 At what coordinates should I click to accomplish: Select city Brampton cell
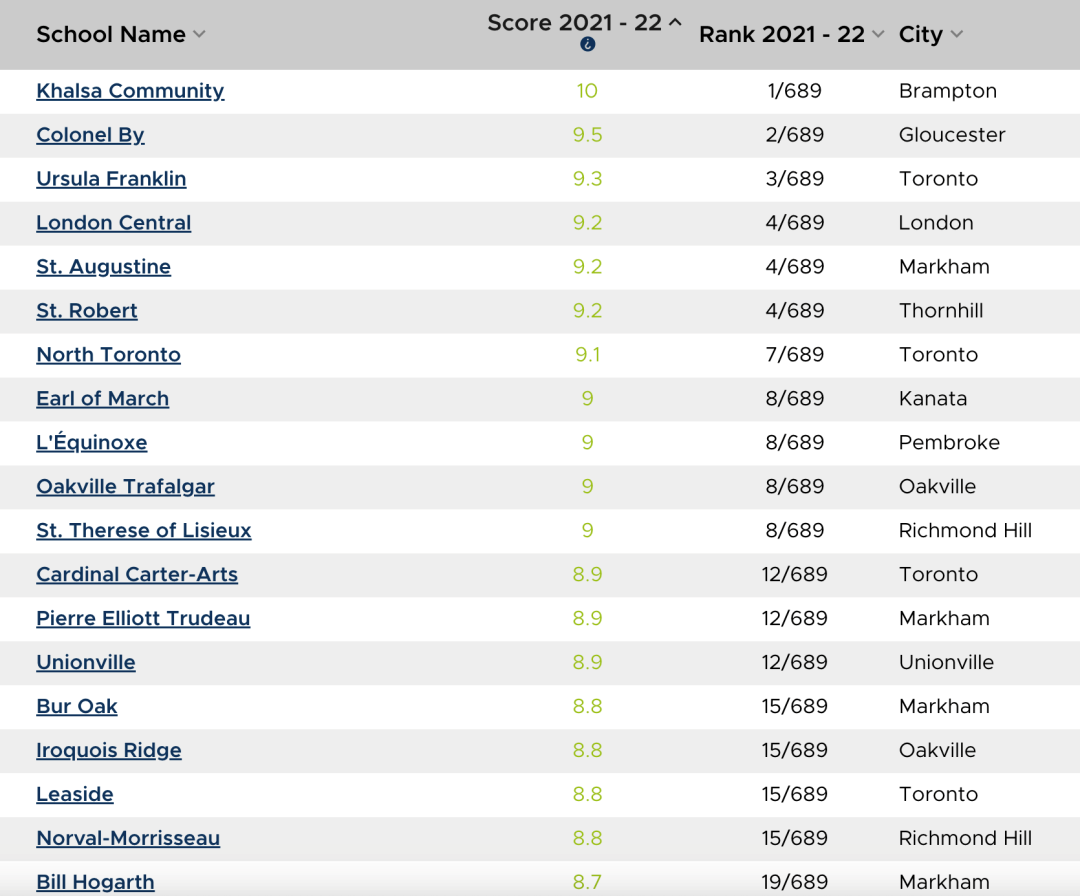coord(948,91)
